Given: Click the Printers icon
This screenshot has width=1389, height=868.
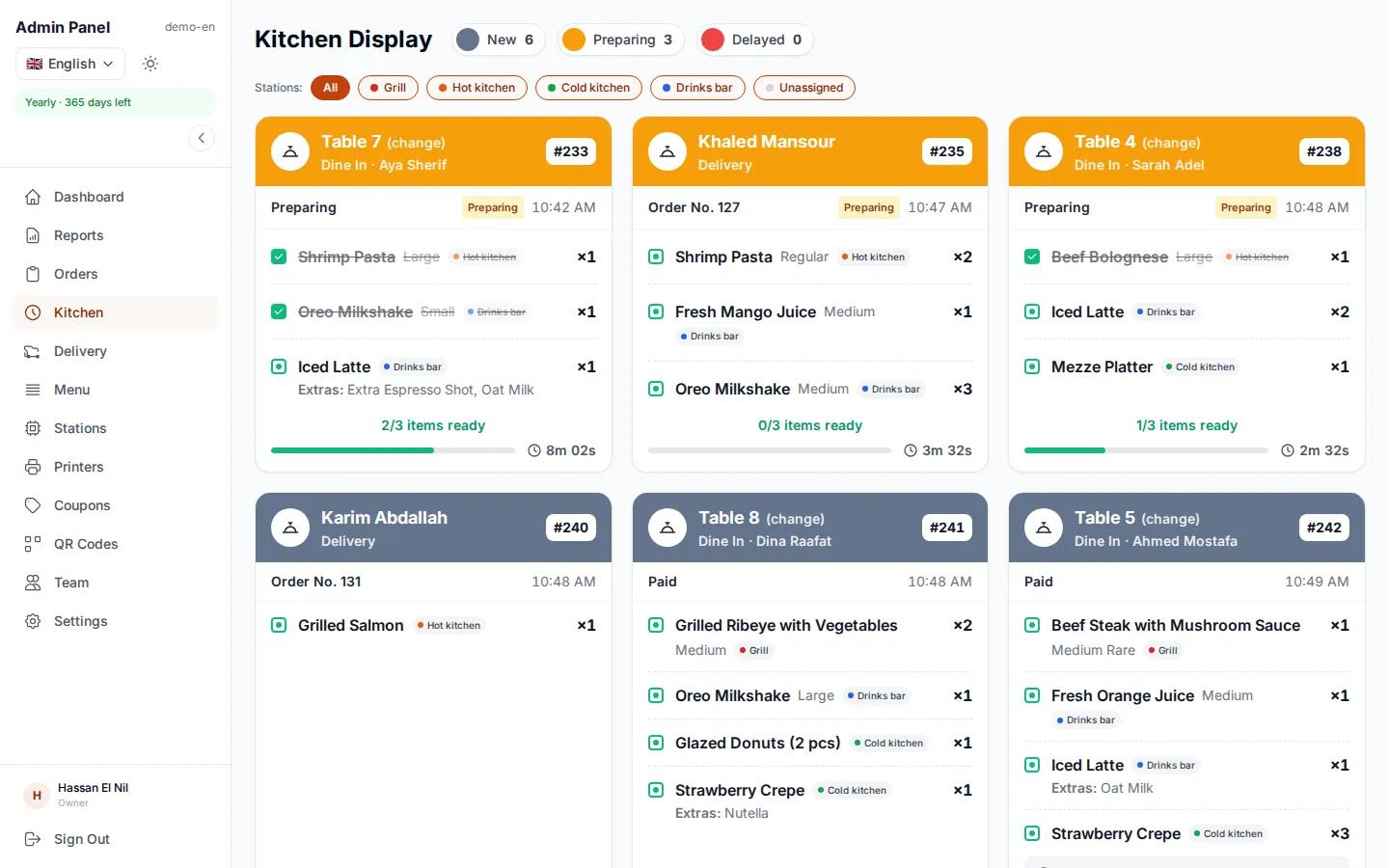Looking at the screenshot, I should click(33, 467).
